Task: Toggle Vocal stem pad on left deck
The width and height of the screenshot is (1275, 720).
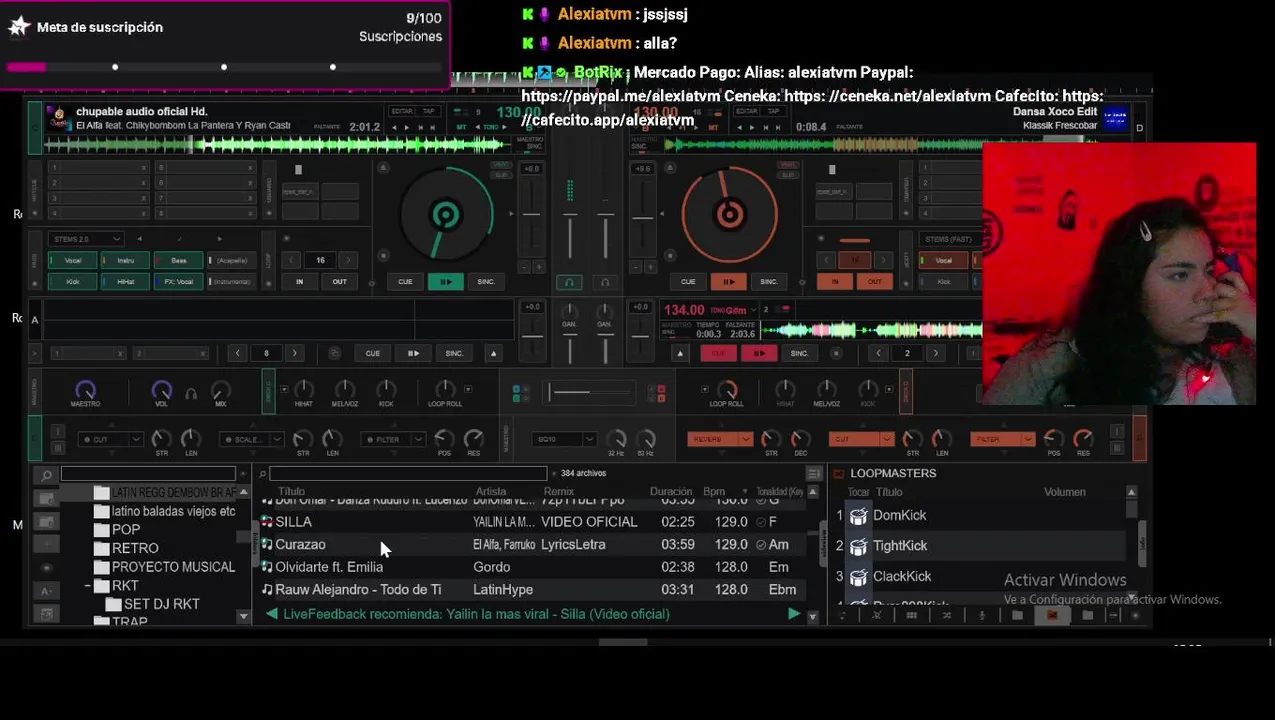Action: point(73,261)
